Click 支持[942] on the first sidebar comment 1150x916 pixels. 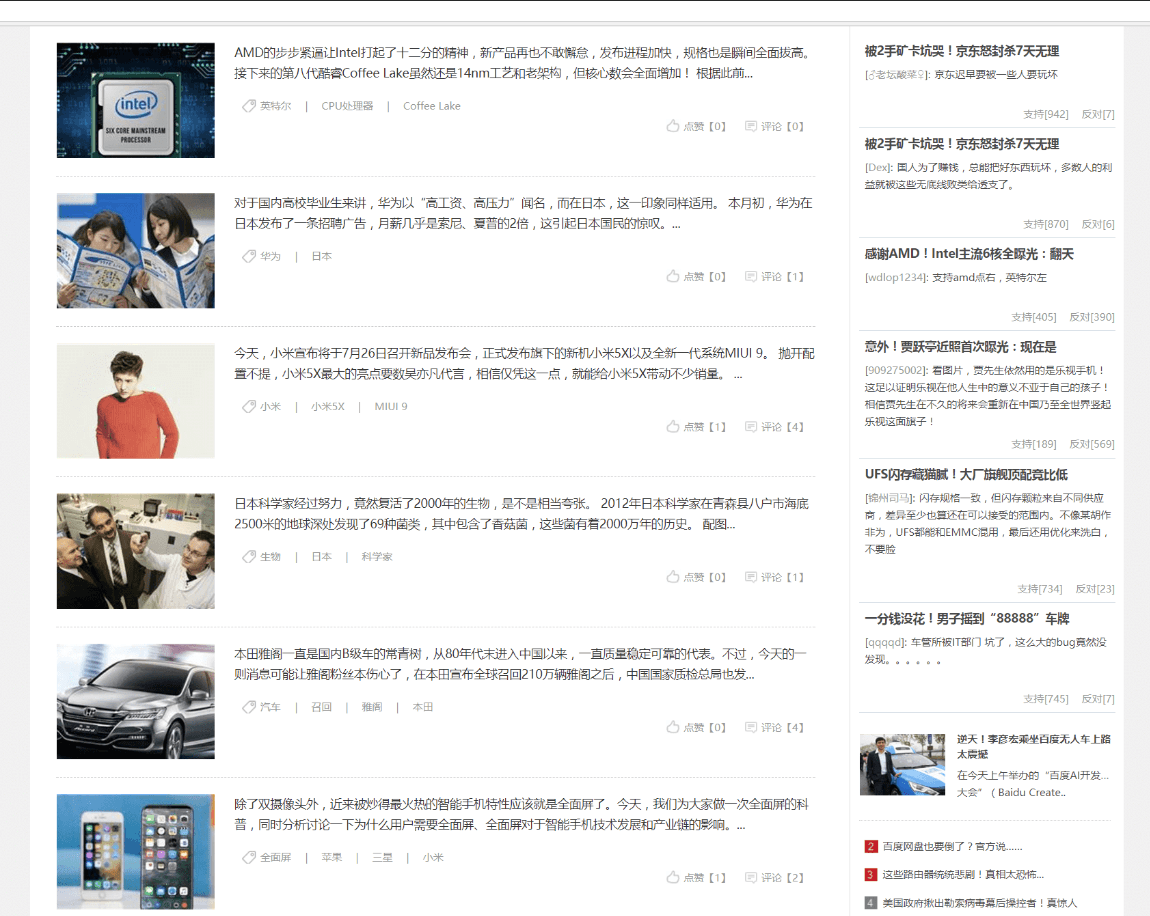[1045, 114]
